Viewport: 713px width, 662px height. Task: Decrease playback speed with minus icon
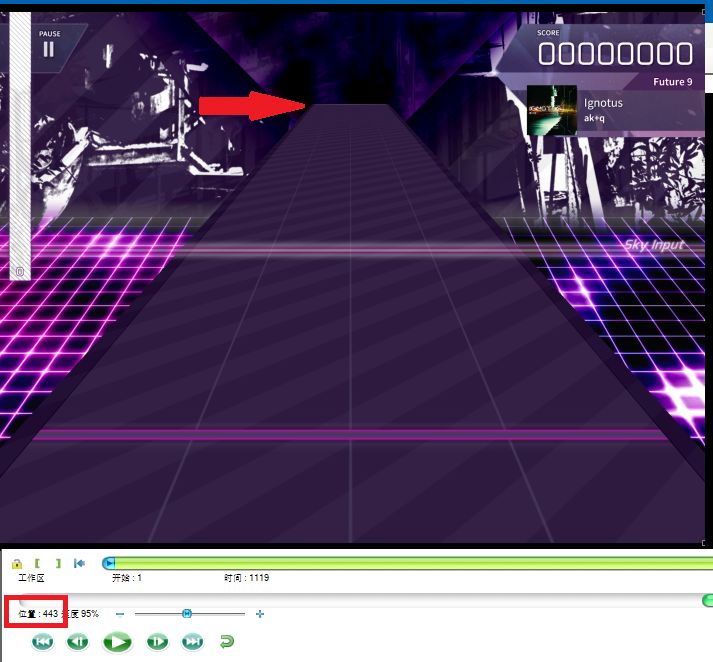(120, 614)
